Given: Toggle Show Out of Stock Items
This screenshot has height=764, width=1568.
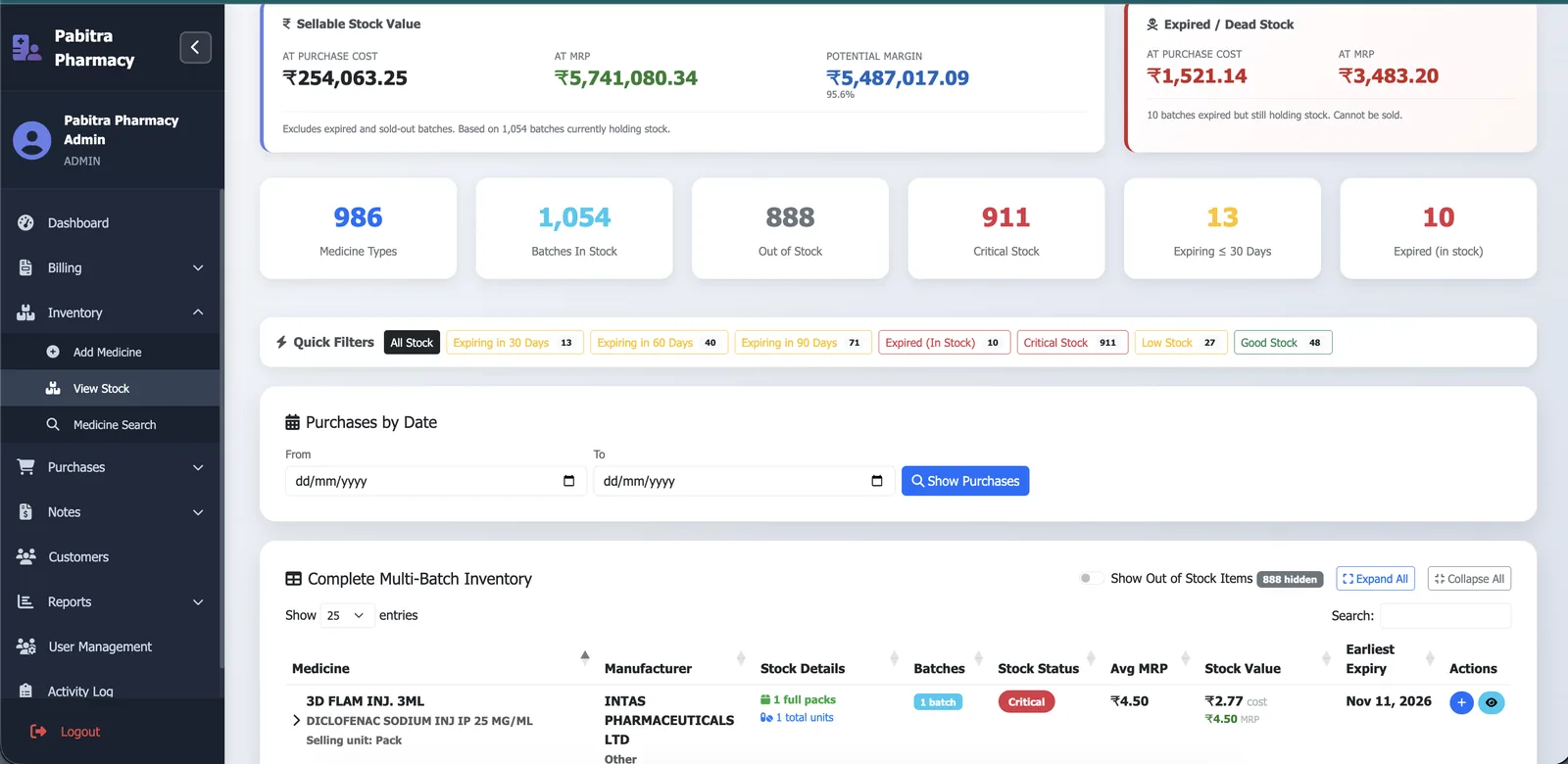Looking at the screenshot, I should [x=1089, y=578].
